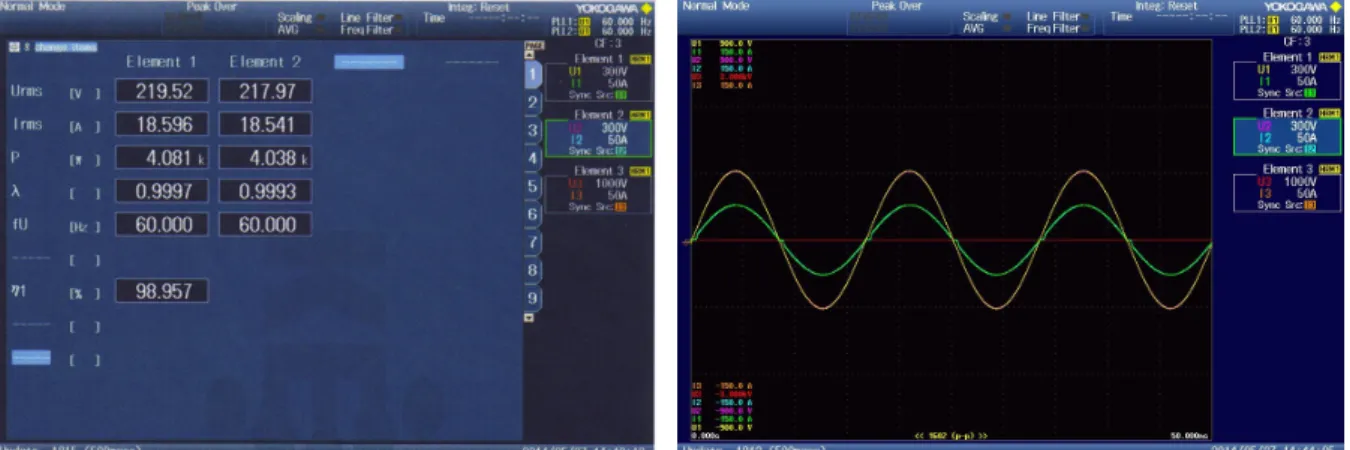The image size is (1350, 450).
Task: Click the Urms row label
Action: pyautogui.click(x=26, y=91)
